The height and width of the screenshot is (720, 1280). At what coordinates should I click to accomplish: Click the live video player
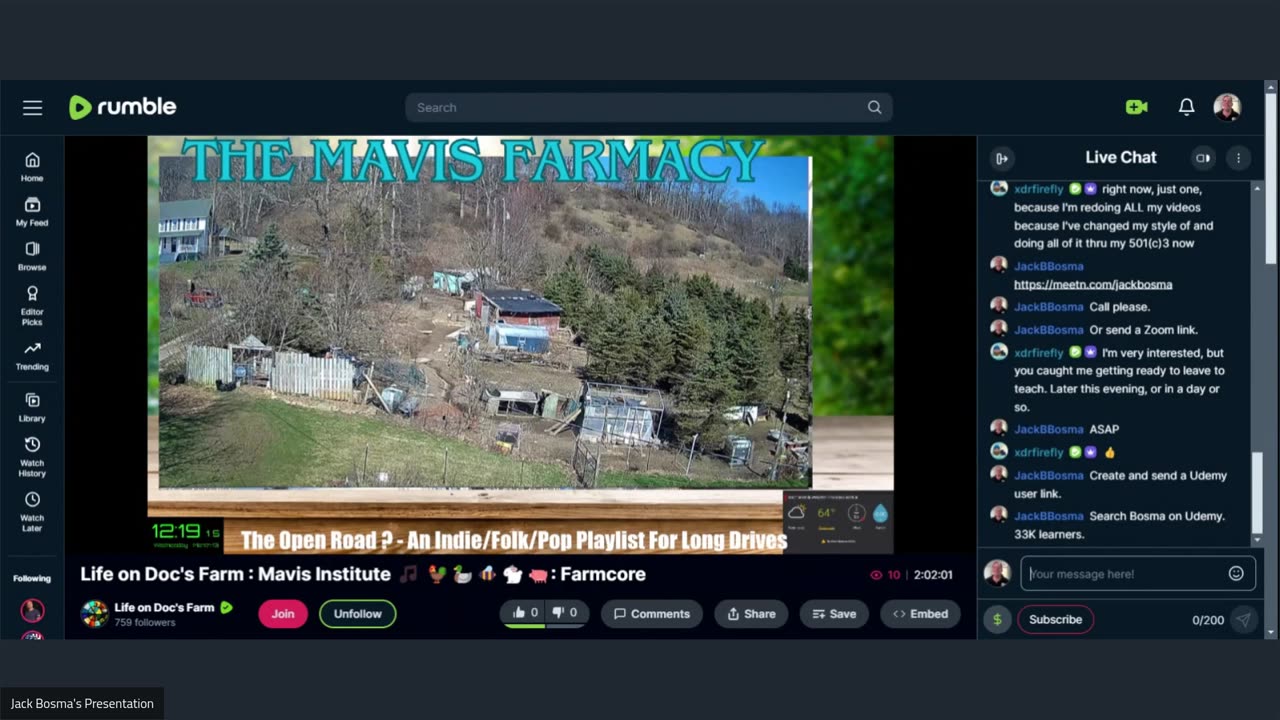coord(520,345)
